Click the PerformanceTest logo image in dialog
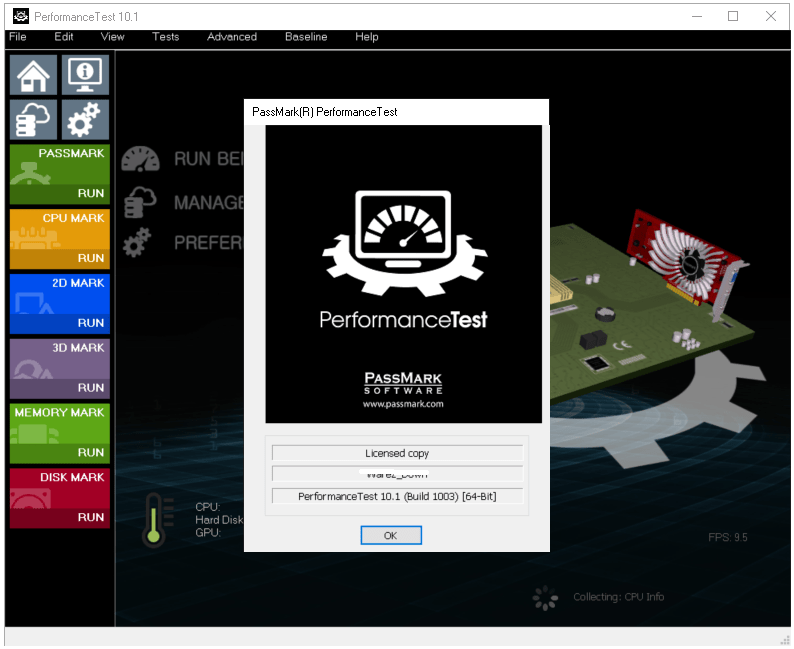The image size is (794, 649). (x=404, y=274)
